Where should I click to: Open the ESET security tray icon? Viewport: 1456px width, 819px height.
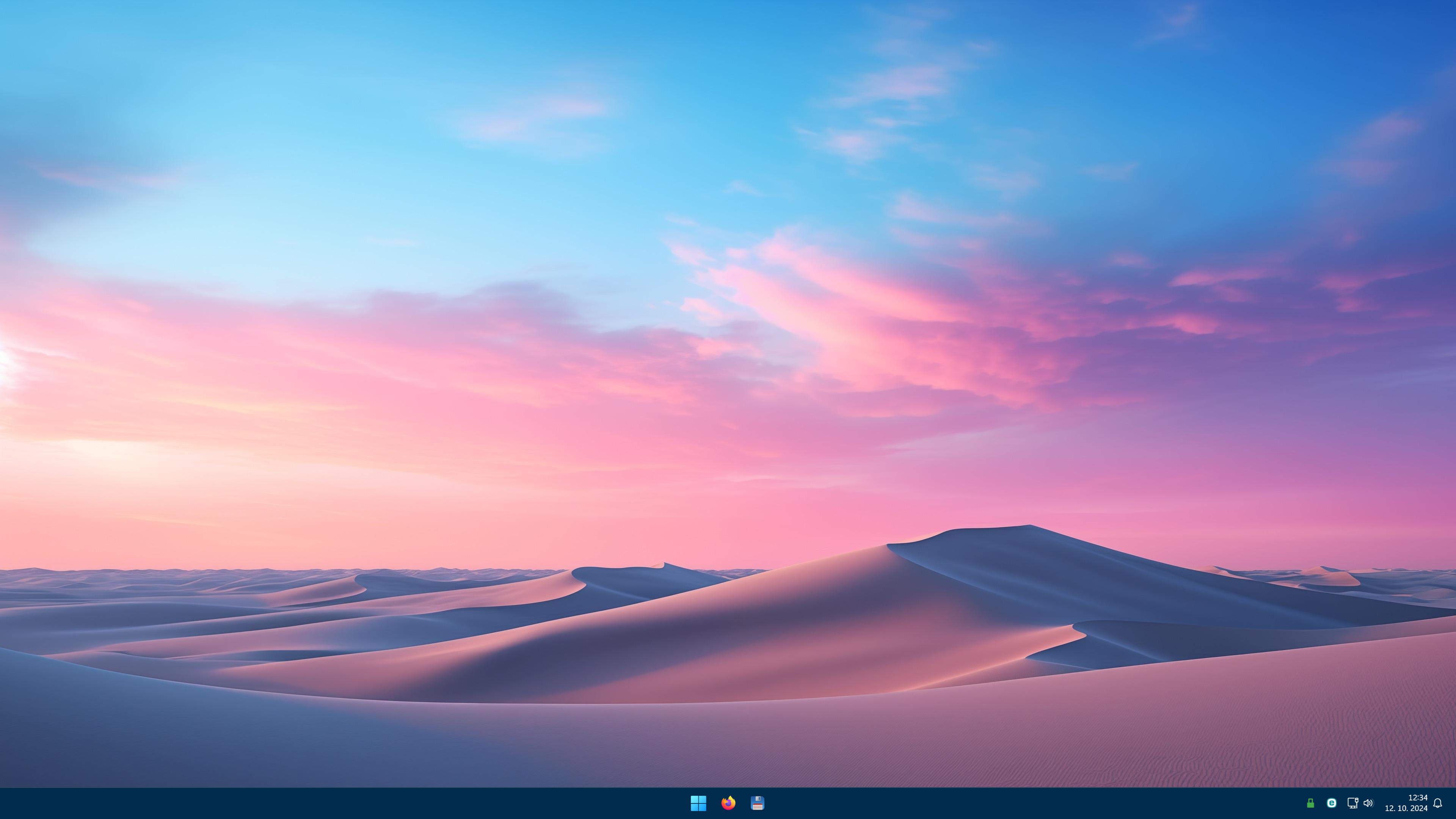pos(1331,803)
